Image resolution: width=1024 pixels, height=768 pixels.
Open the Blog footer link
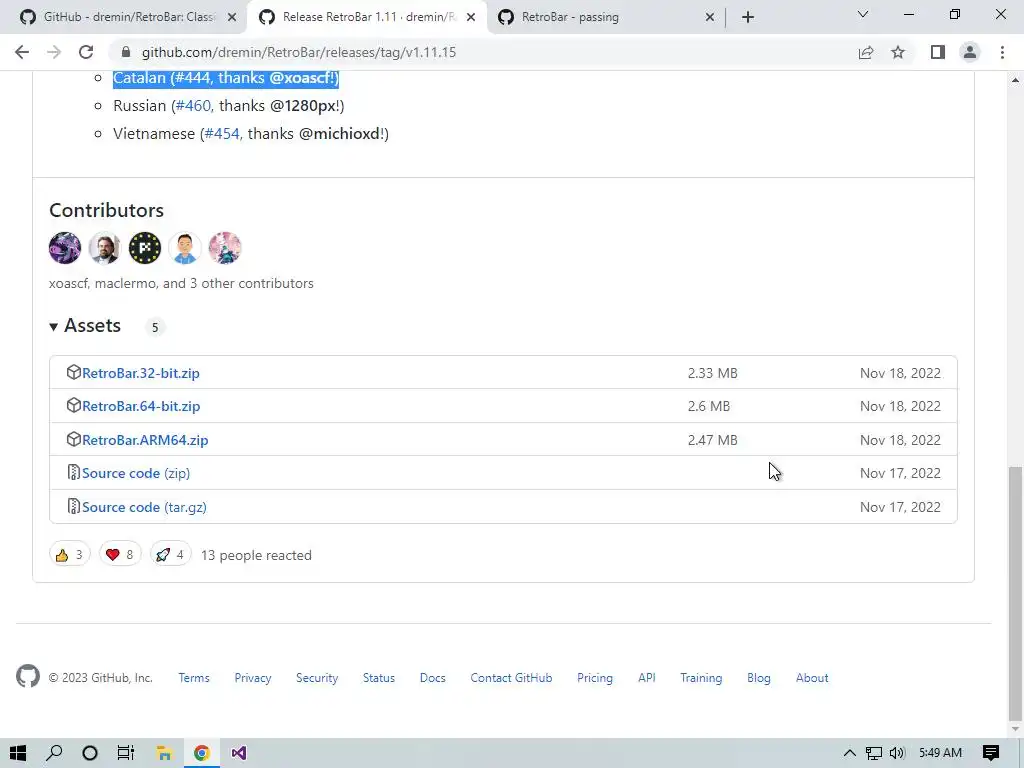[759, 678]
